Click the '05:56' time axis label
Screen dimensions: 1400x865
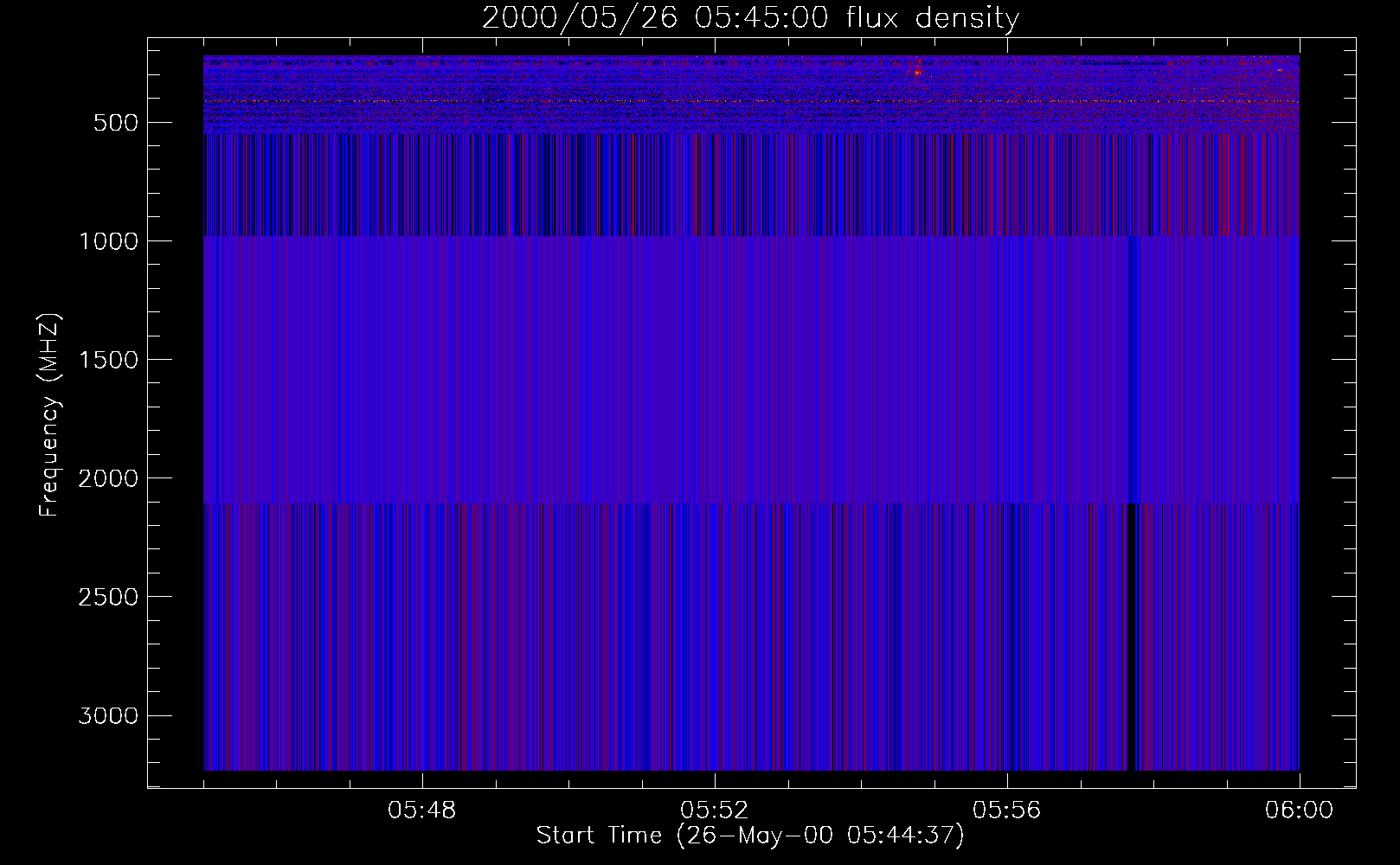(1007, 811)
